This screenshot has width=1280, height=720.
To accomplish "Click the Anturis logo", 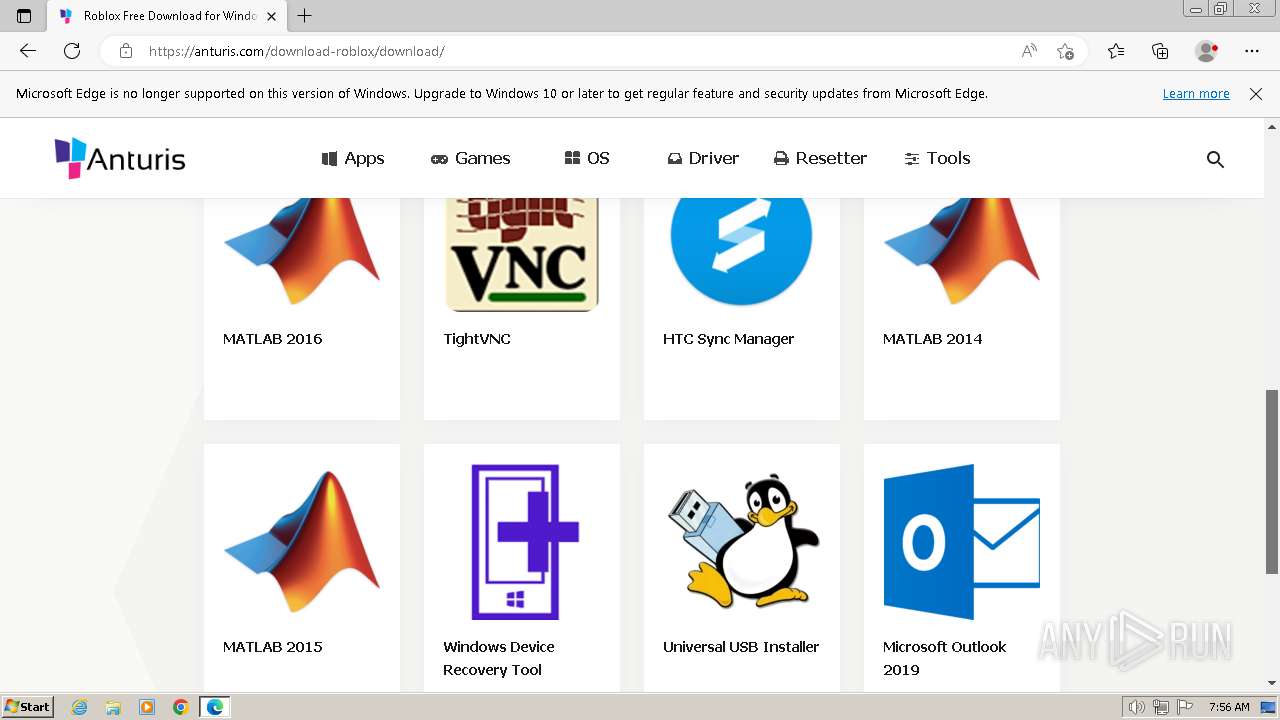I will coord(120,158).
